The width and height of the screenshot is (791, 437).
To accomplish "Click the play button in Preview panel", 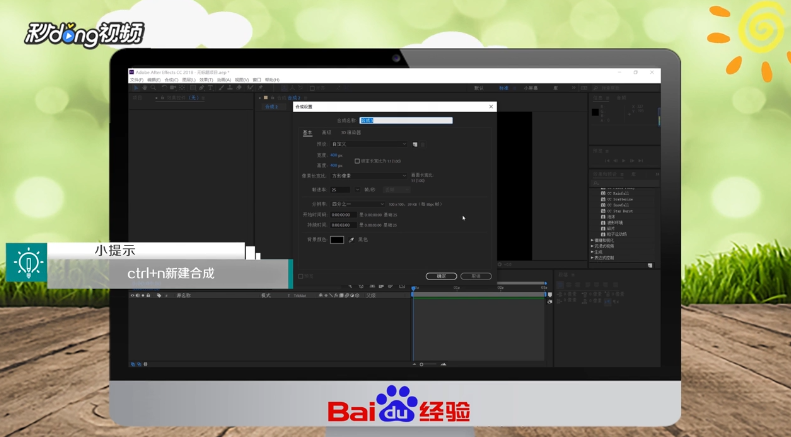I will point(624,160).
